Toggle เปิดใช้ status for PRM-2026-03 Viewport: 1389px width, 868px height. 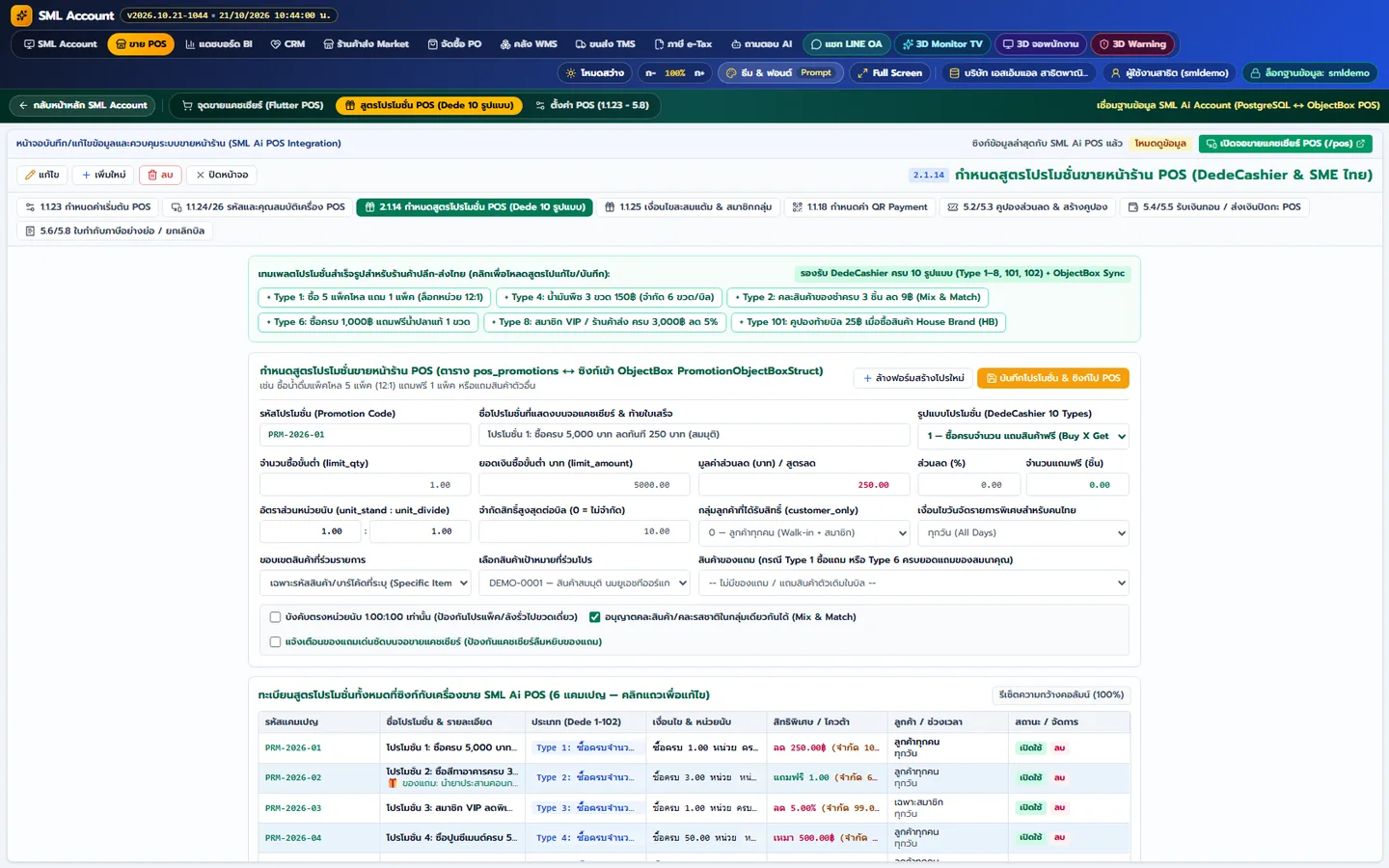coord(1031,808)
